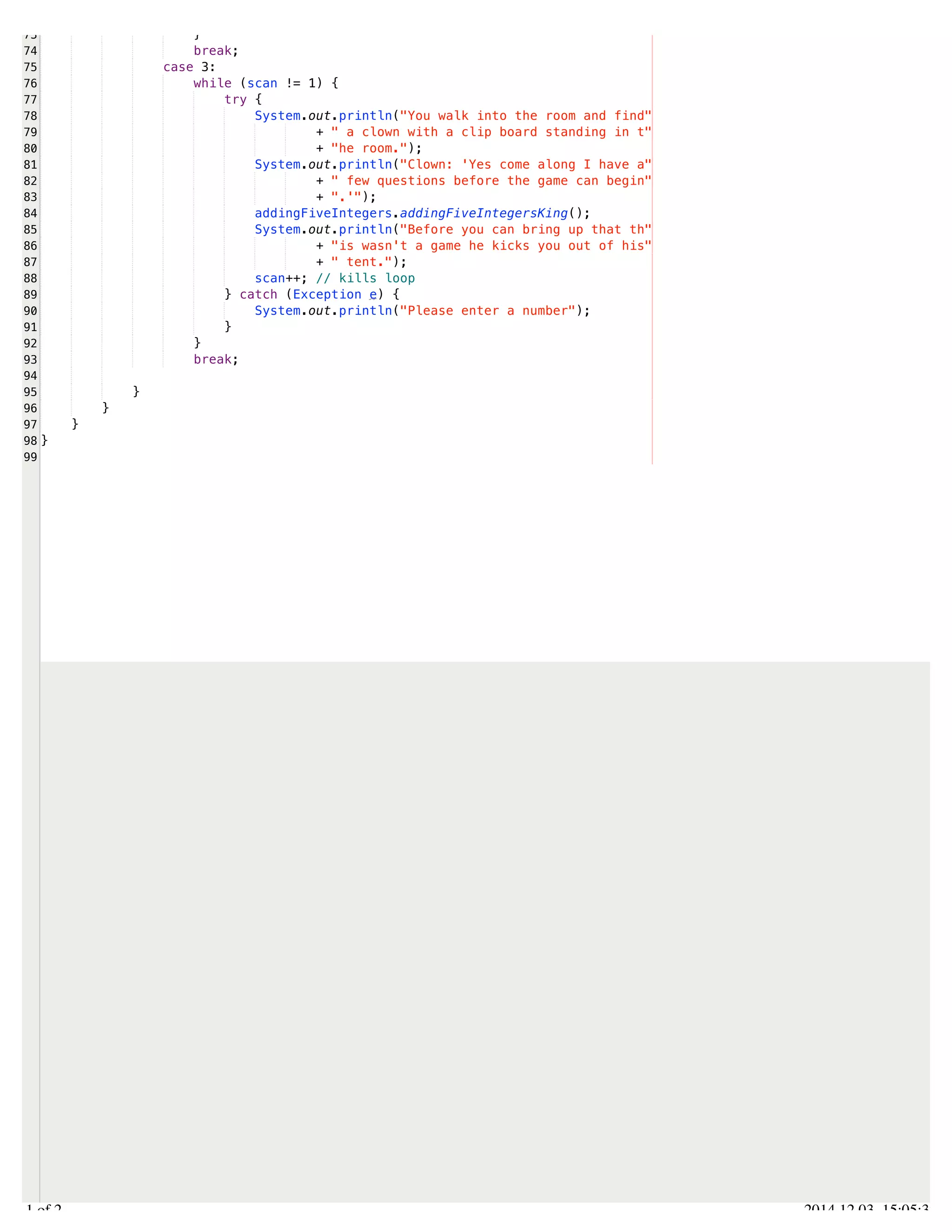This screenshot has height=1232, width=952.
Task: Click the 'break;' statement on line 93
Action: (x=215, y=359)
